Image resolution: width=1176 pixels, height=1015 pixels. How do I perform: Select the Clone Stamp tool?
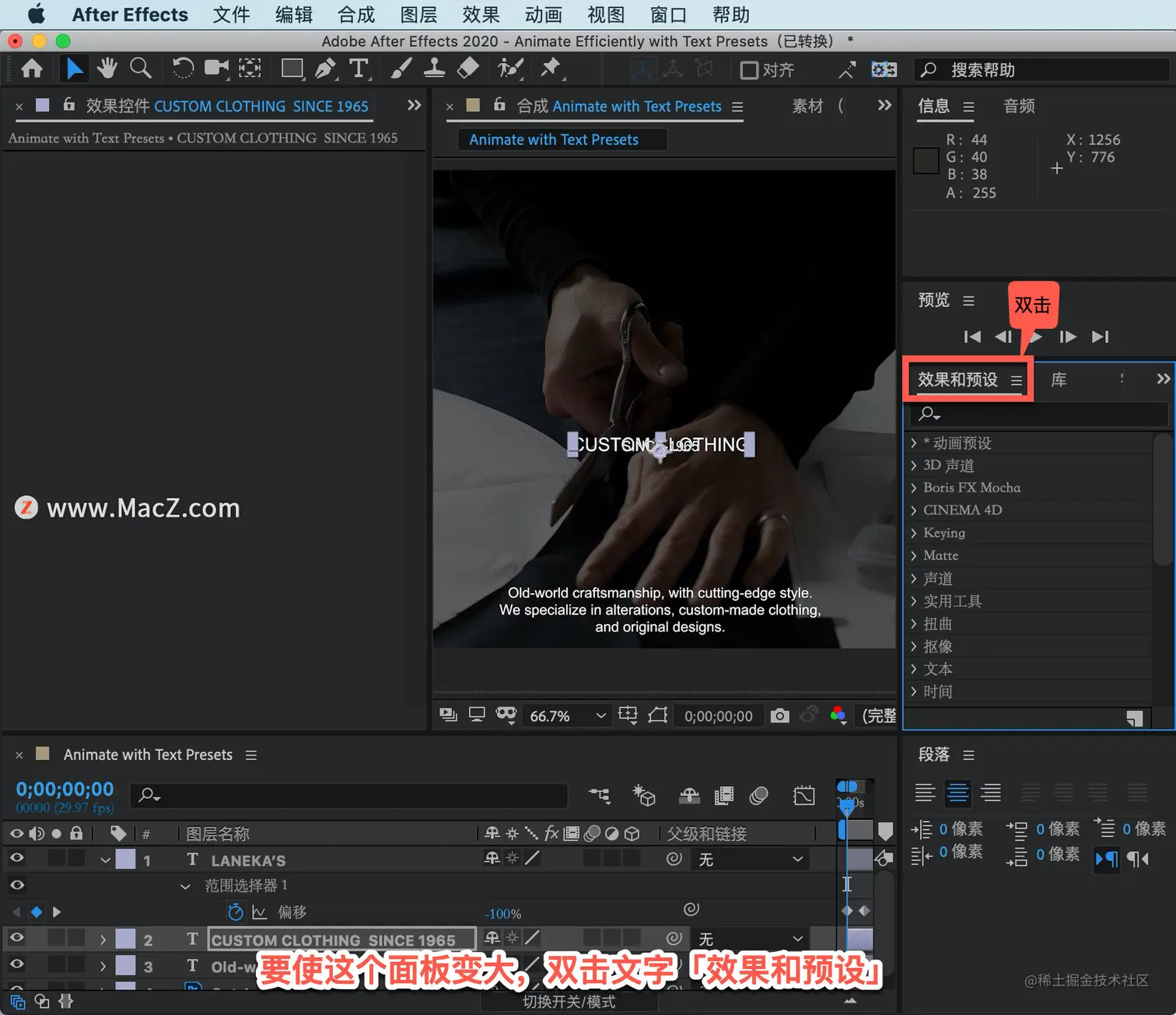click(x=434, y=69)
